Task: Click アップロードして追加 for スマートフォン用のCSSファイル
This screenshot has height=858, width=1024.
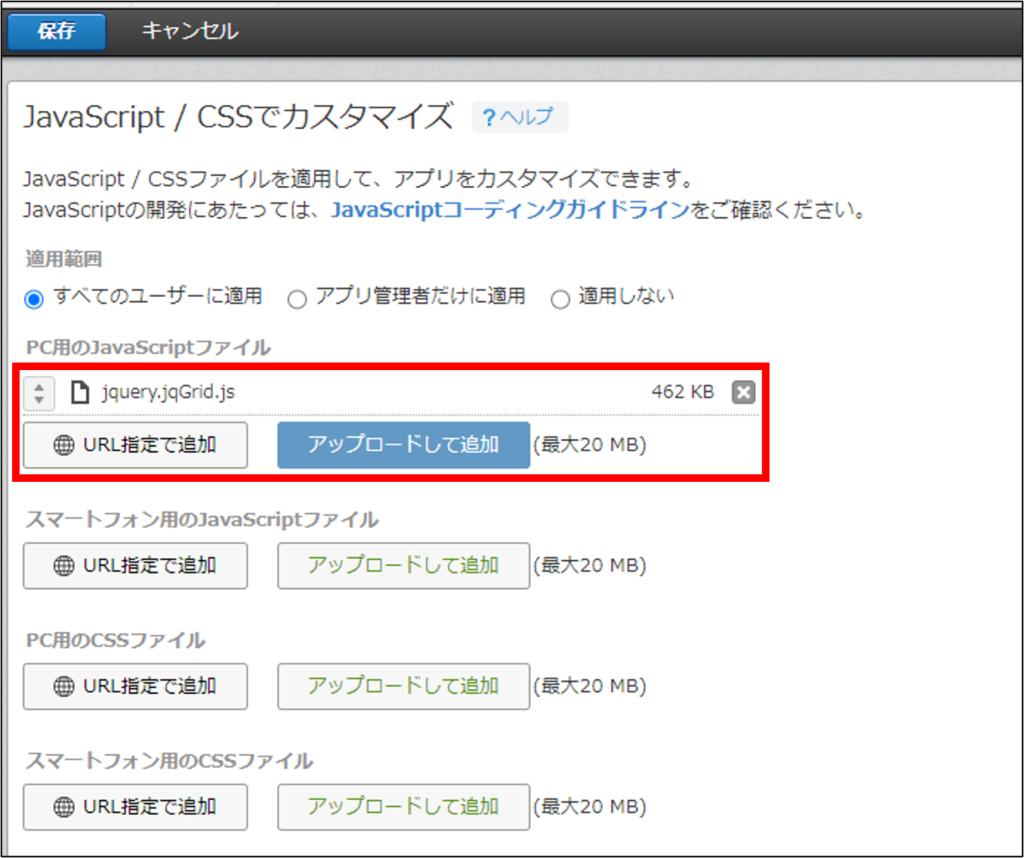Action: [403, 807]
